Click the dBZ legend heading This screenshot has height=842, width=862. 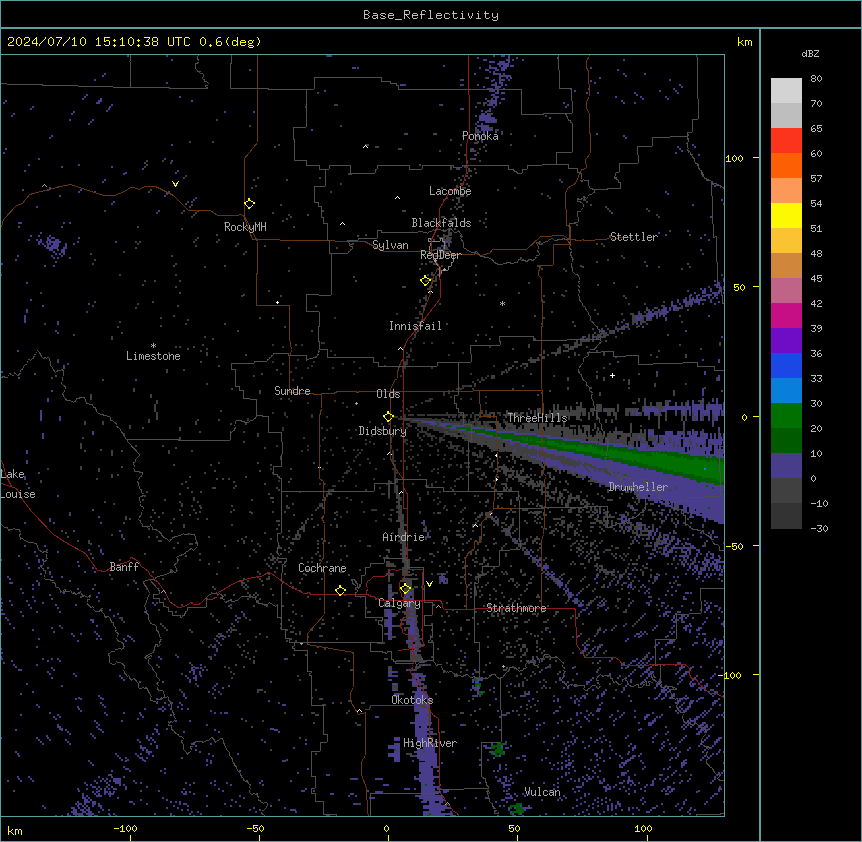[x=810, y=53]
